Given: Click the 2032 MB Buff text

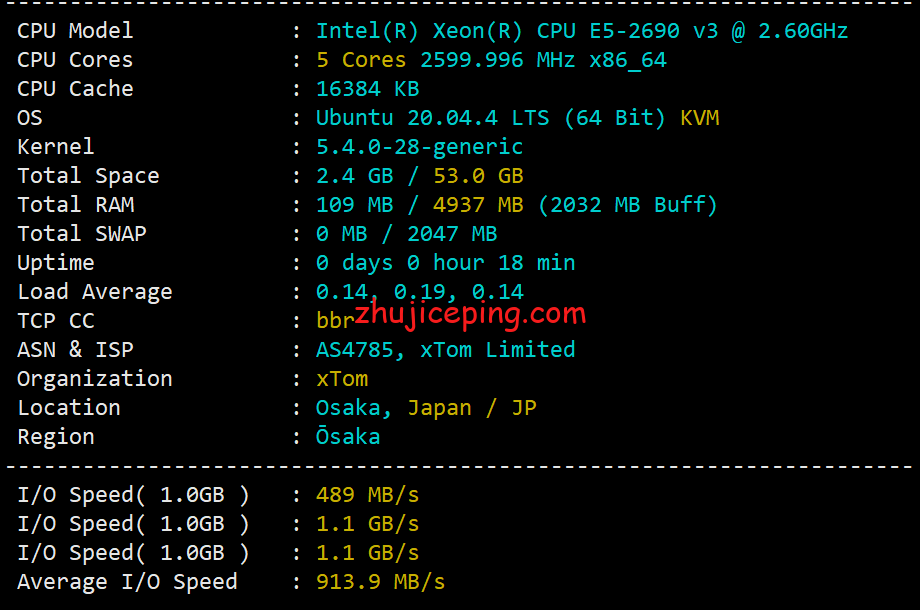Looking at the screenshot, I should [628, 205].
